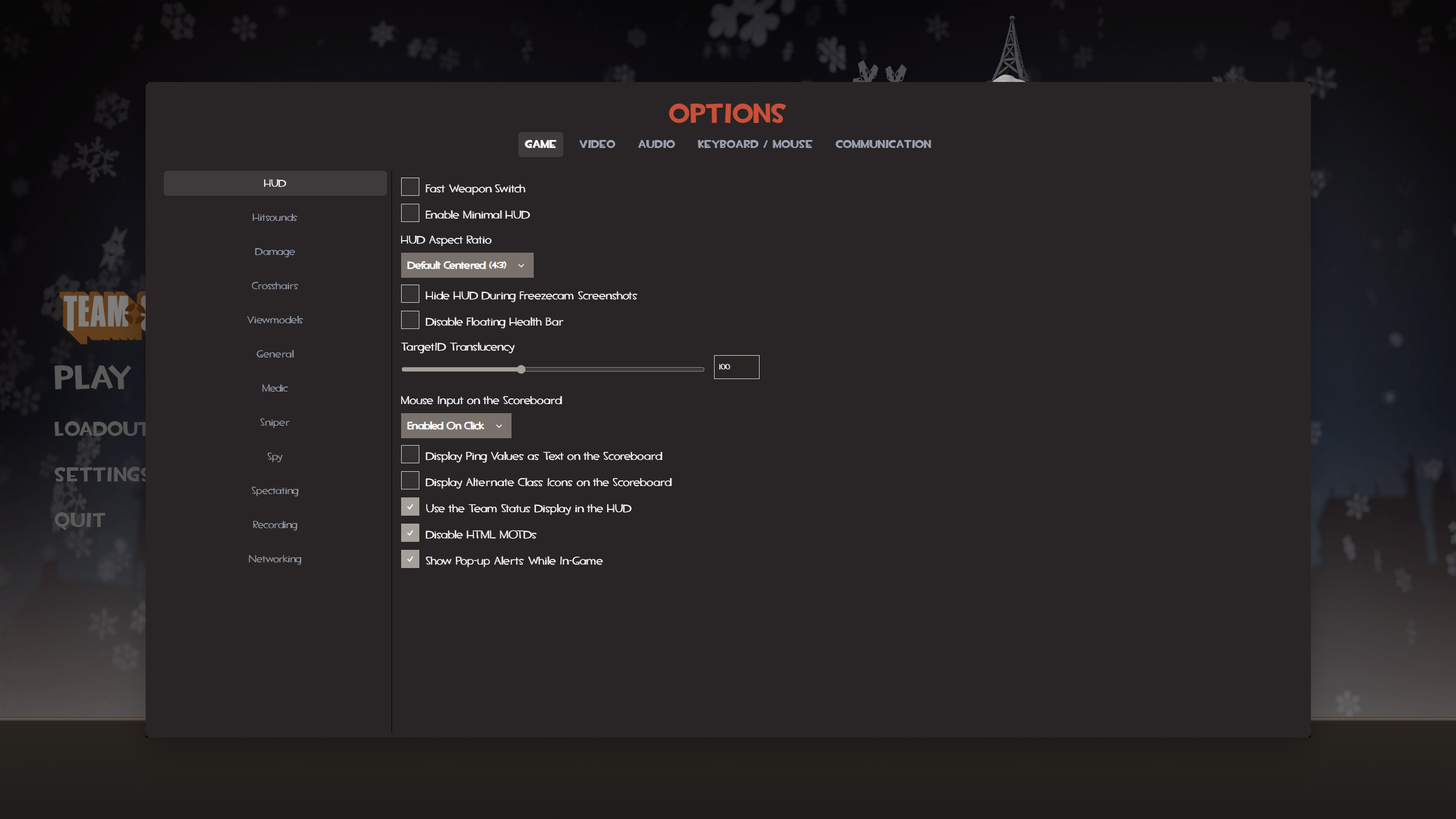Image resolution: width=1456 pixels, height=819 pixels.
Task: Check Hide HUD During Freezecam Screenshots
Action: point(410,293)
